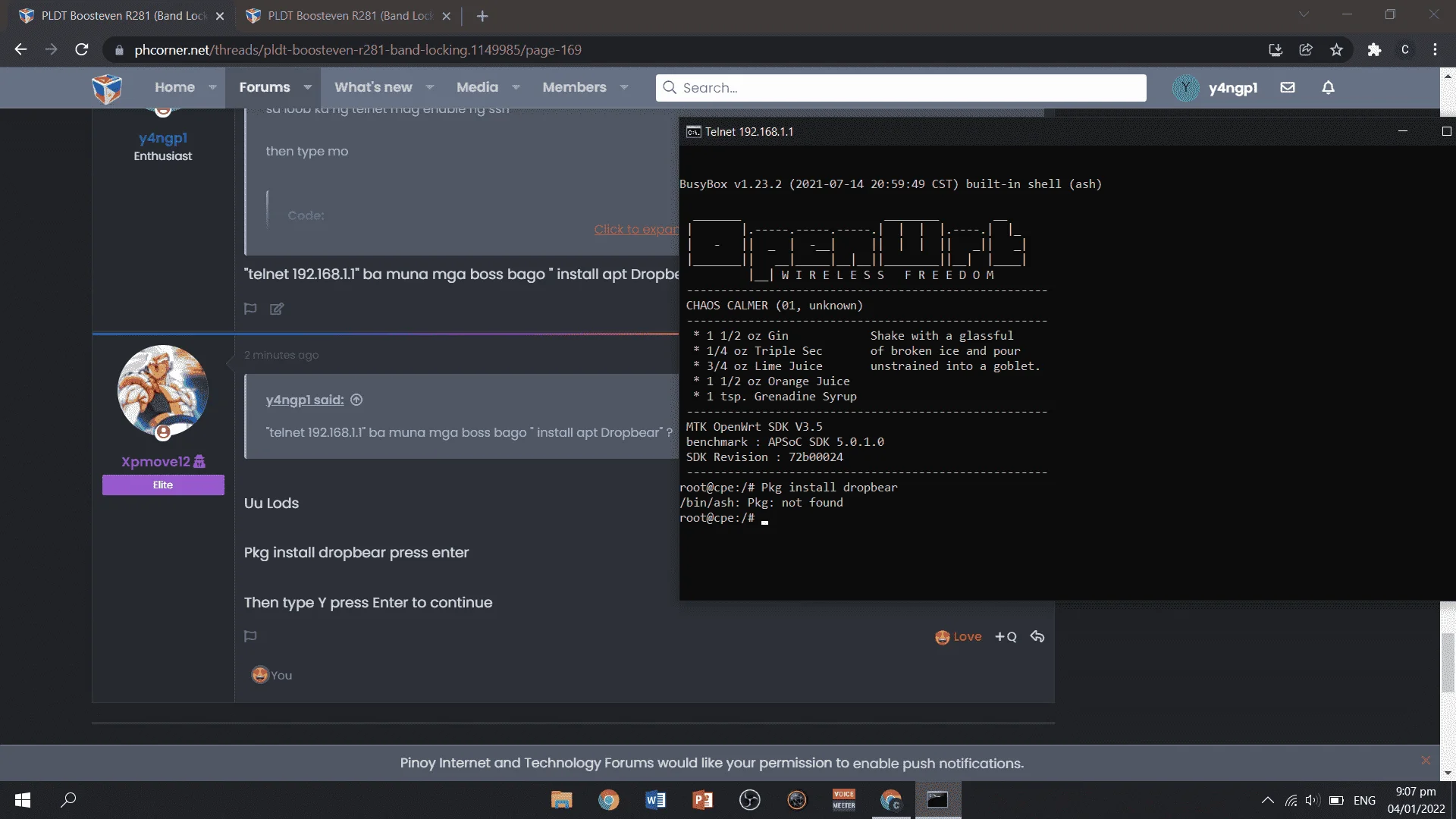Image resolution: width=1456 pixels, height=819 pixels.
Task: Open the Xpmove12 profile link
Action: pos(155,462)
